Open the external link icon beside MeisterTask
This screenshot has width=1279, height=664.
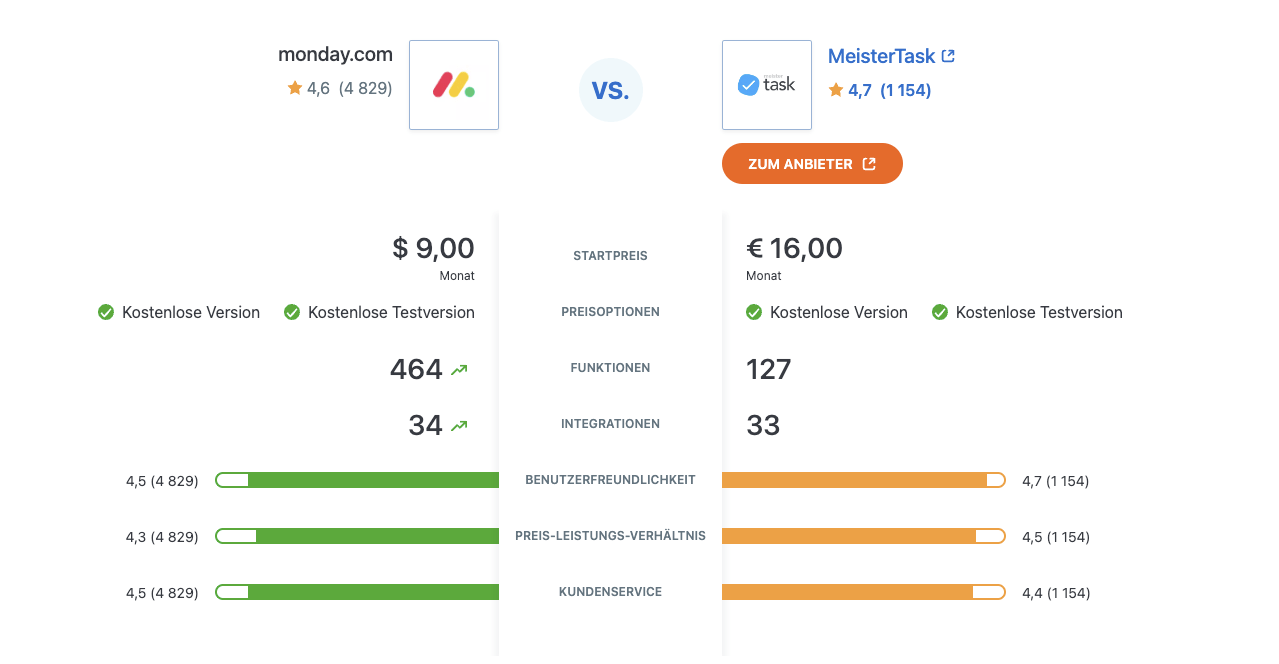(949, 56)
